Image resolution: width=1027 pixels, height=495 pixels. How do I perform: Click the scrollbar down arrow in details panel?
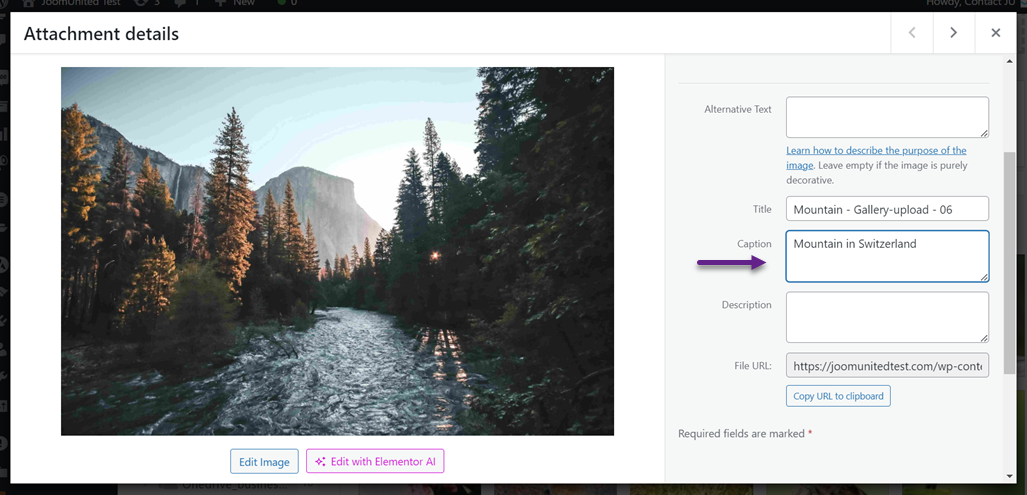point(1009,476)
